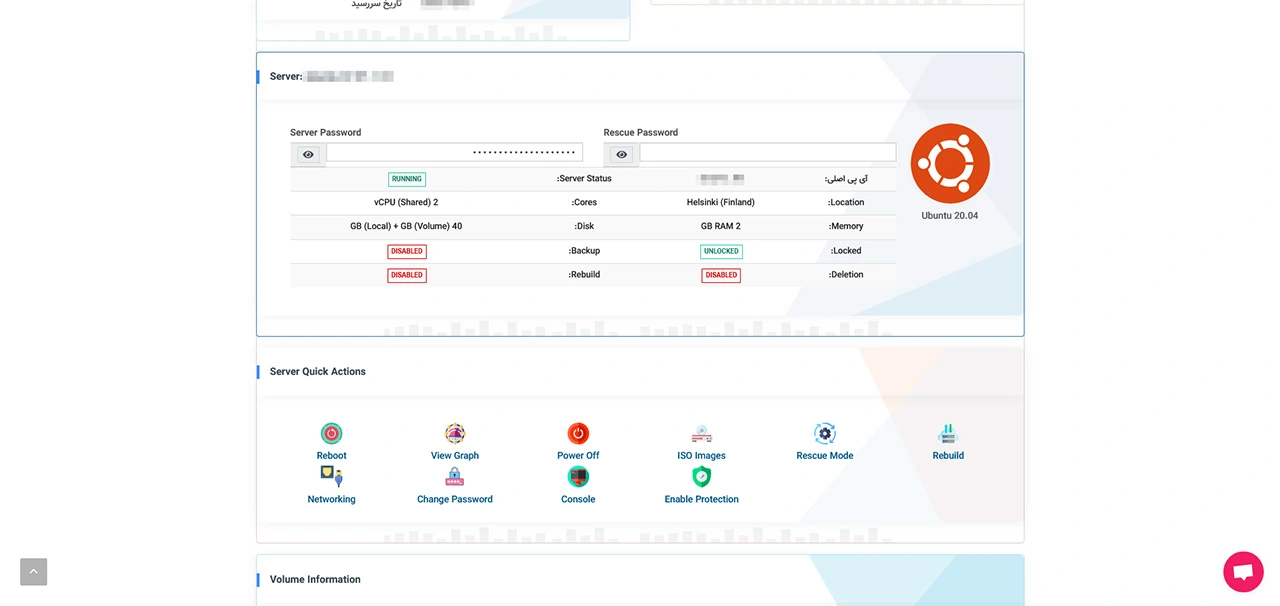Show the Server Password with eye icon

coord(308,154)
